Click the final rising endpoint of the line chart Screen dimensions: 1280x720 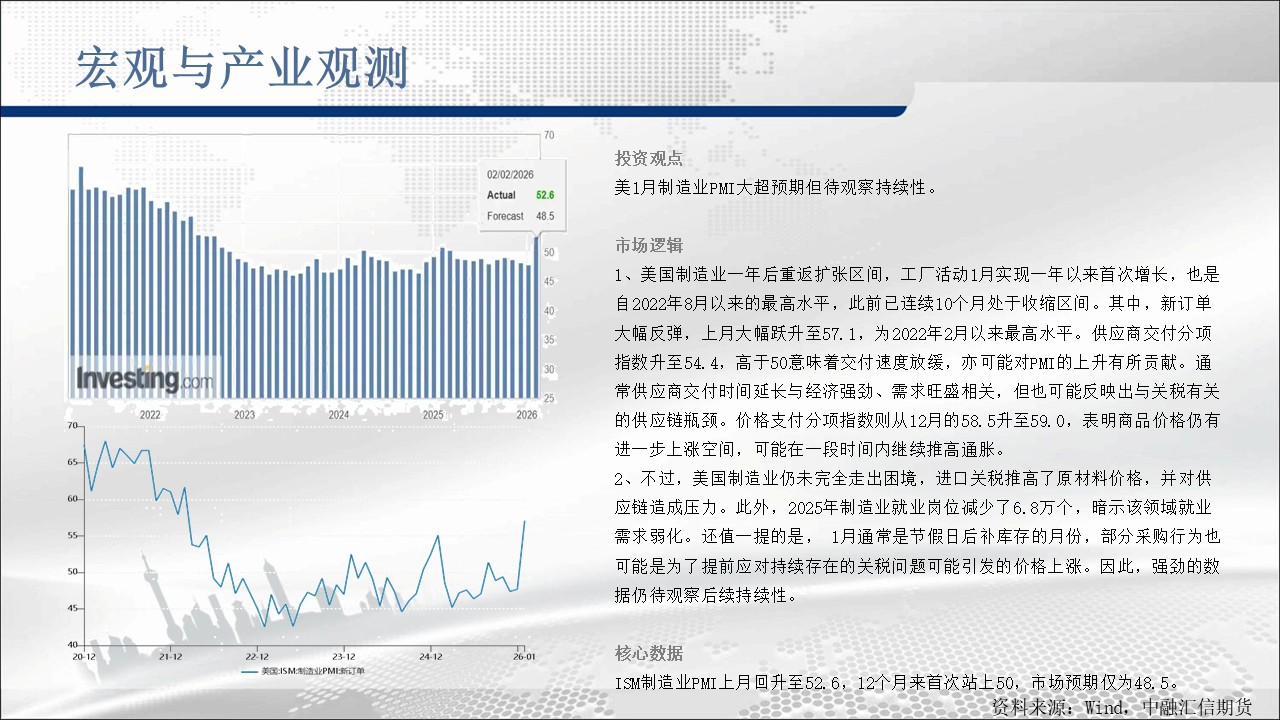pyautogui.click(x=524, y=521)
